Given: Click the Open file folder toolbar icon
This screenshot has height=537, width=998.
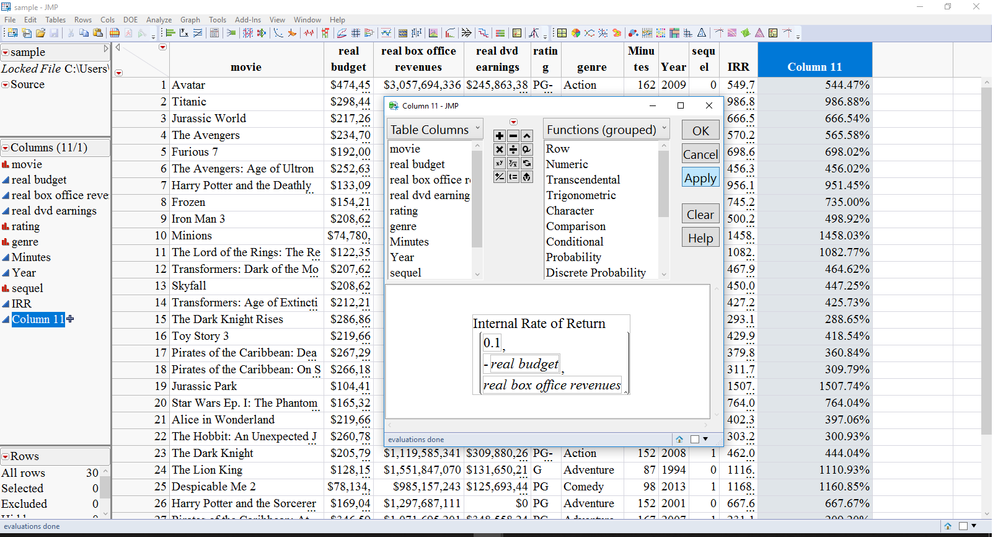Looking at the screenshot, I should [40, 32].
